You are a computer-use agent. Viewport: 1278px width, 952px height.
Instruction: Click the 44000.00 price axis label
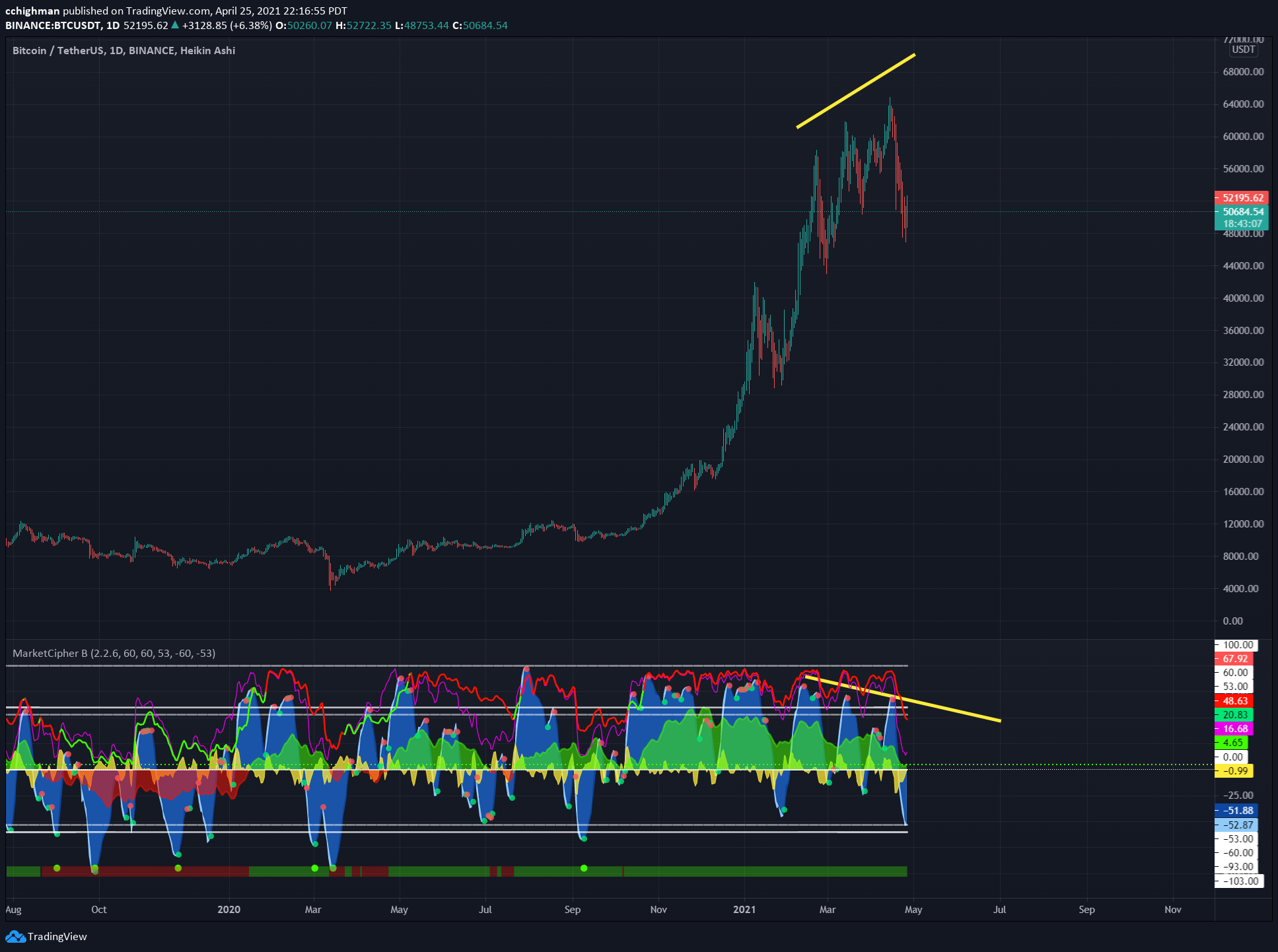[x=1243, y=265]
